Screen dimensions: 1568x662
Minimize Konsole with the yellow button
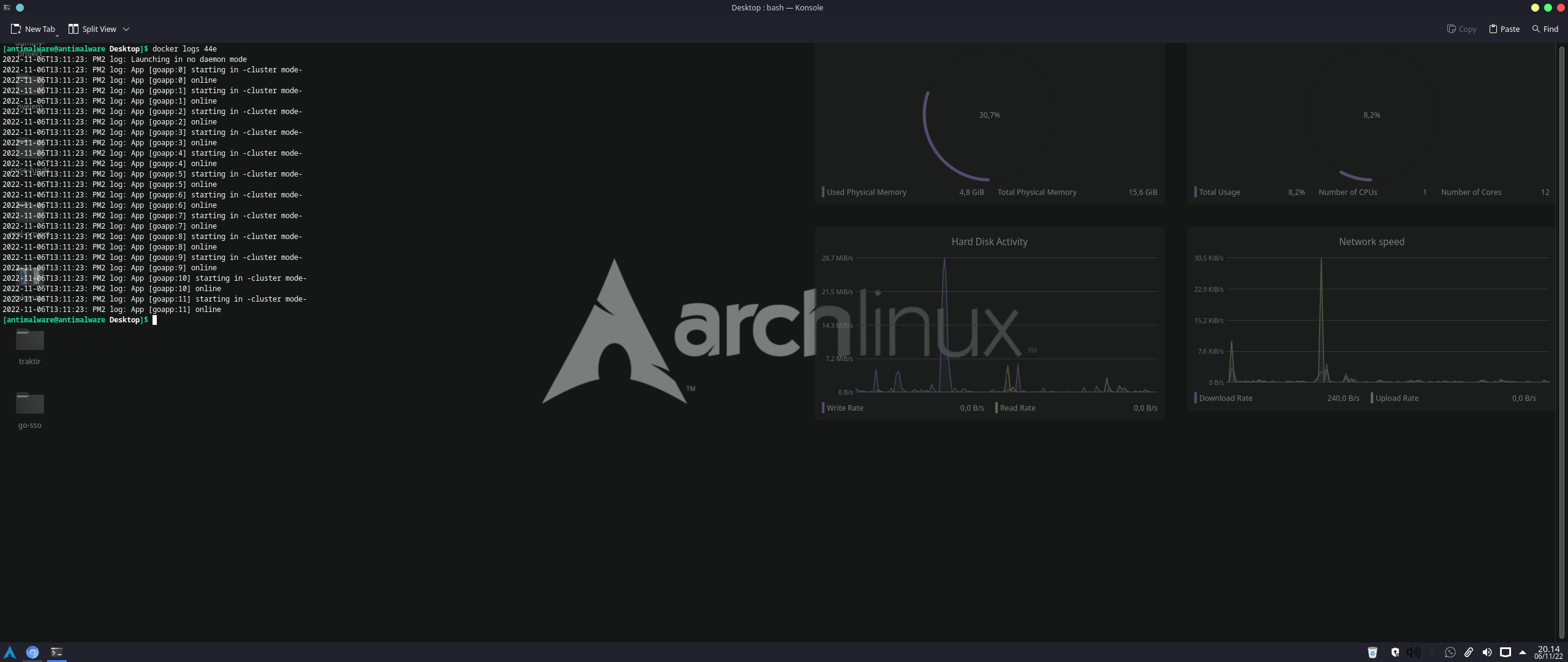pos(1535,7)
